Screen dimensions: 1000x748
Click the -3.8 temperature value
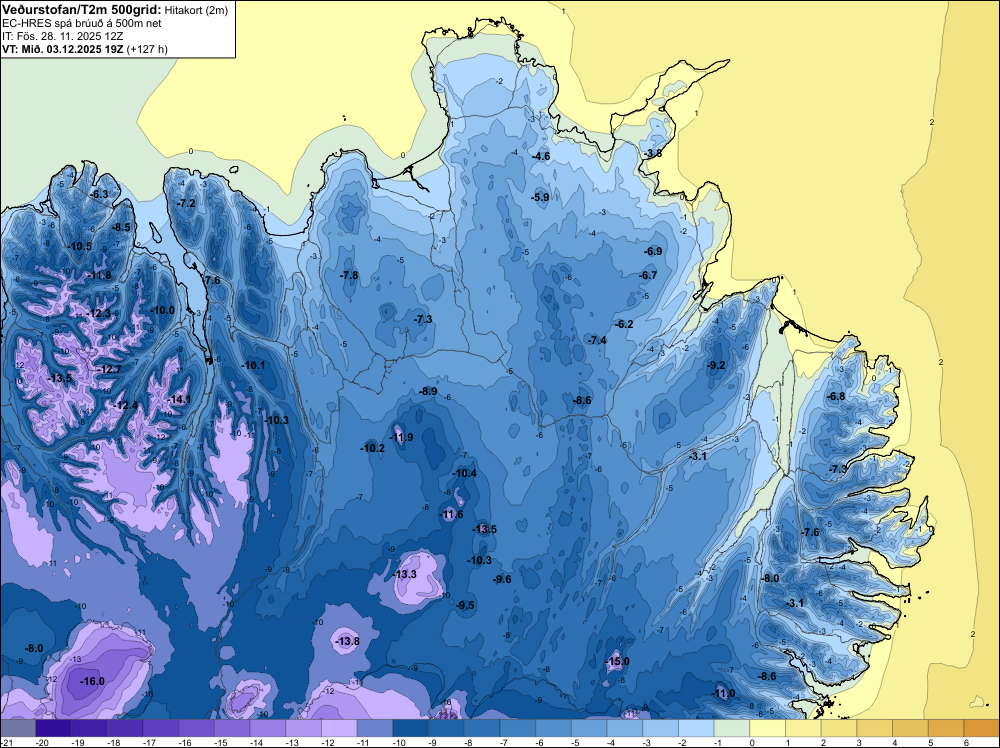click(x=652, y=154)
